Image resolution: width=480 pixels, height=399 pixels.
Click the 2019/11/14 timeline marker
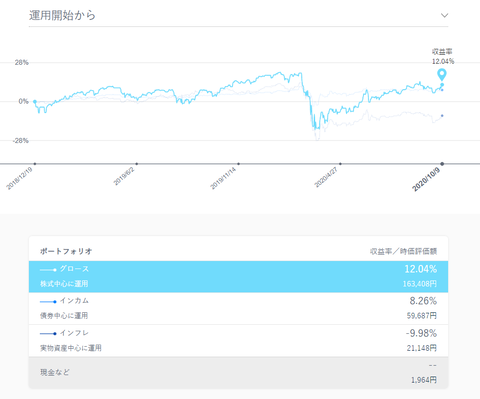click(x=238, y=164)
